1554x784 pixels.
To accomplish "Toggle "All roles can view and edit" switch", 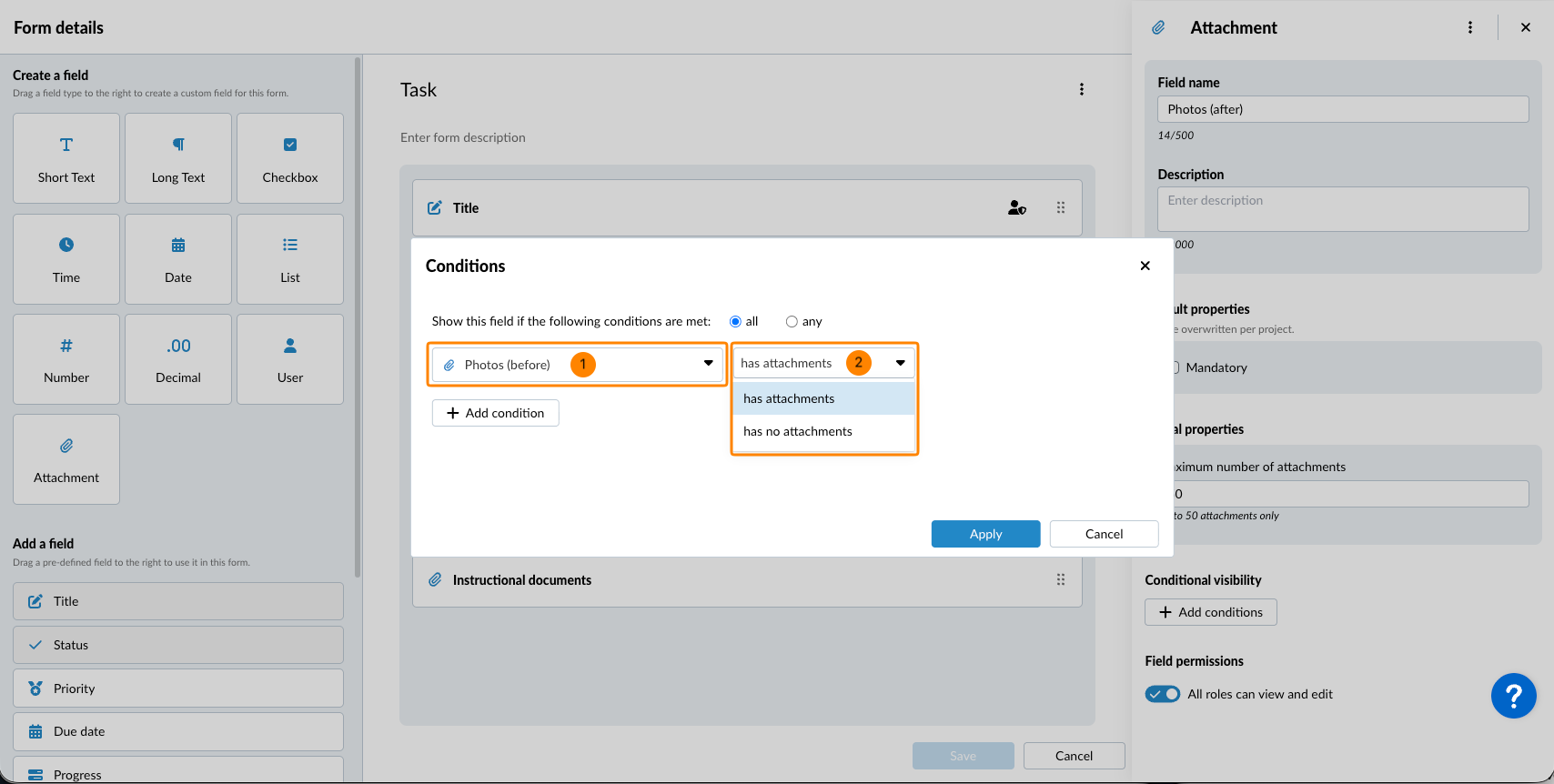I will click(1162, 694).
